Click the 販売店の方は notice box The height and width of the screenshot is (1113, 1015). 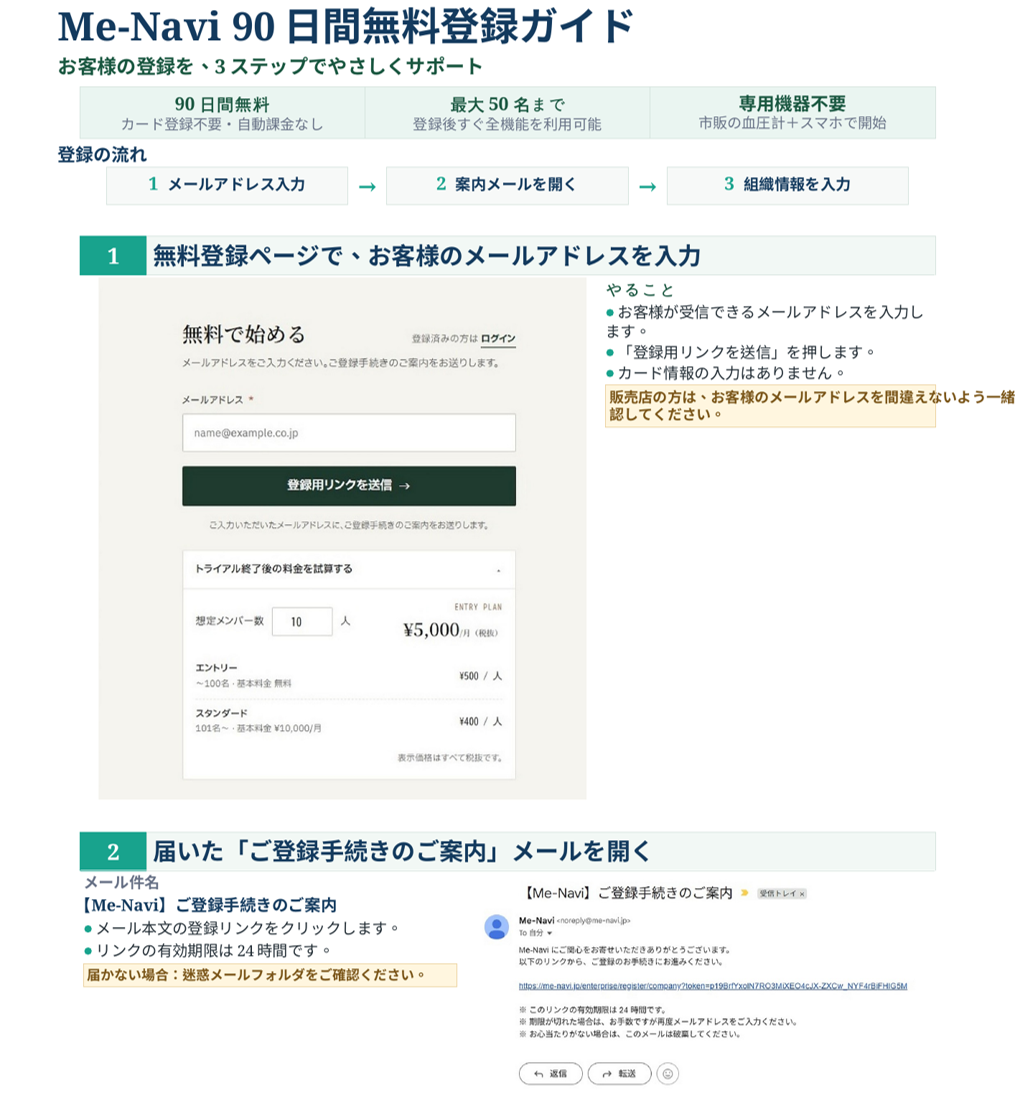pos(770,406)
